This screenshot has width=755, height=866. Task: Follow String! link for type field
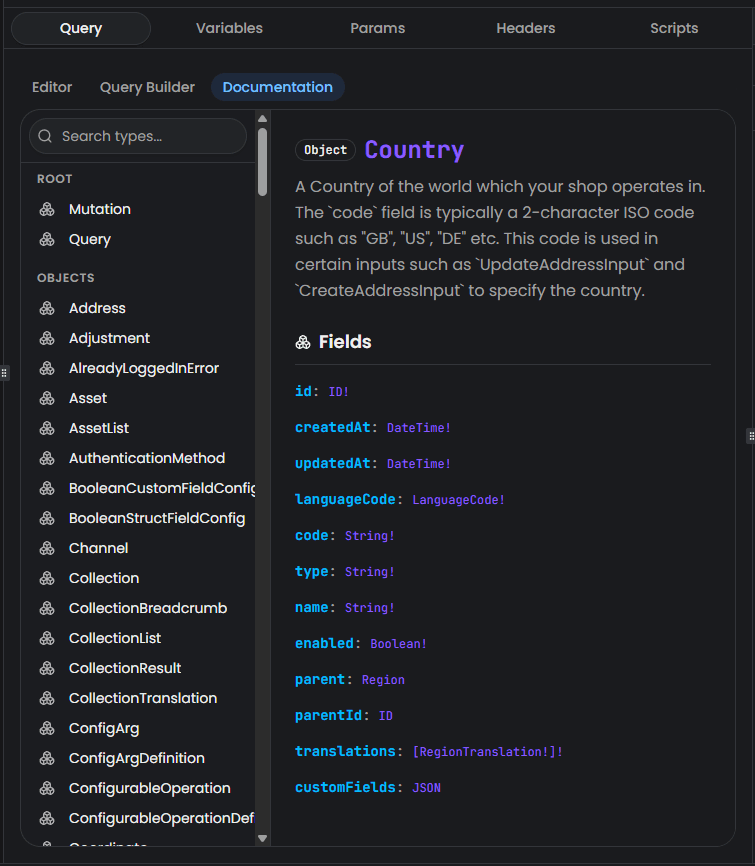click(369, 572)
